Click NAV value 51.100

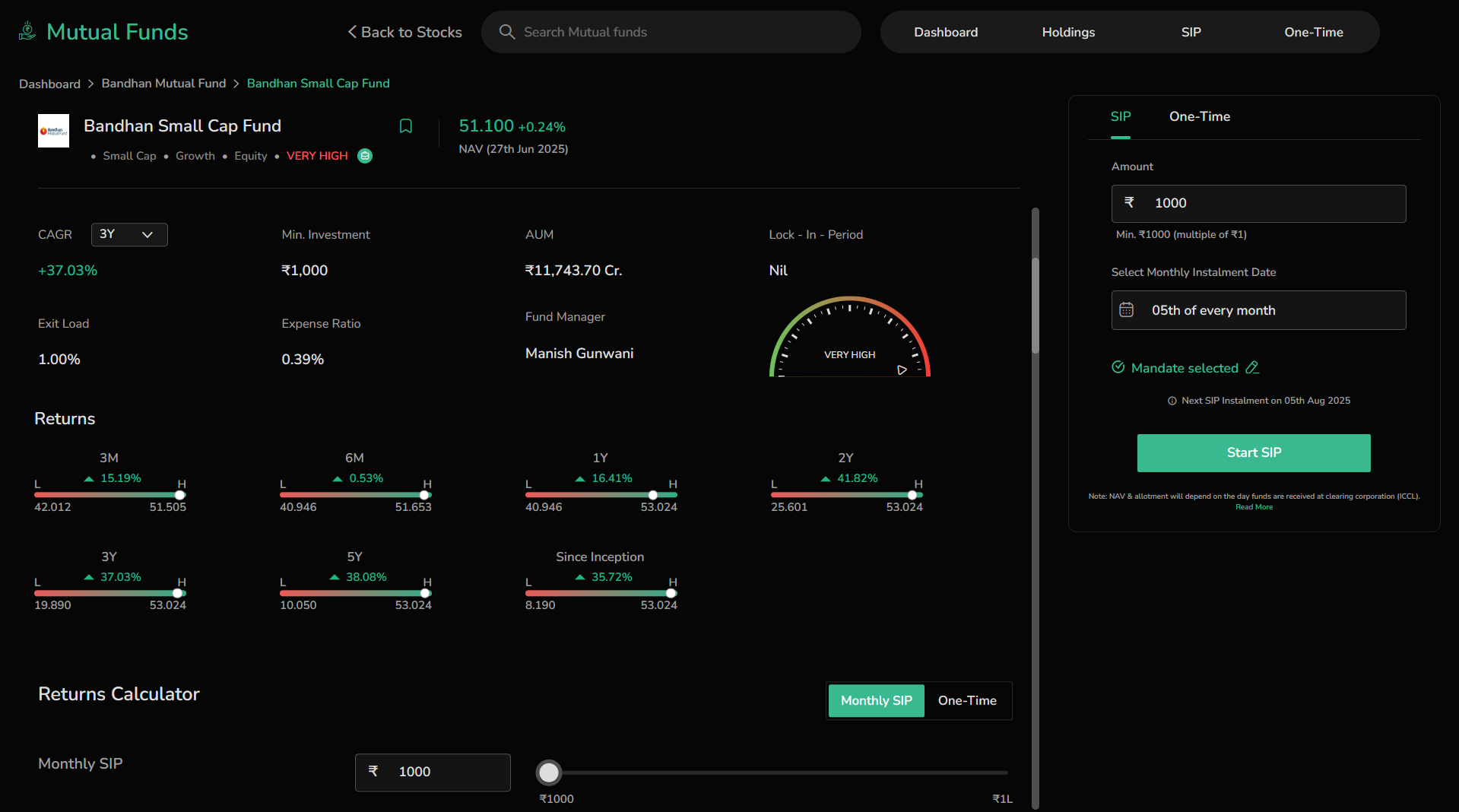[x=486, y=126]
